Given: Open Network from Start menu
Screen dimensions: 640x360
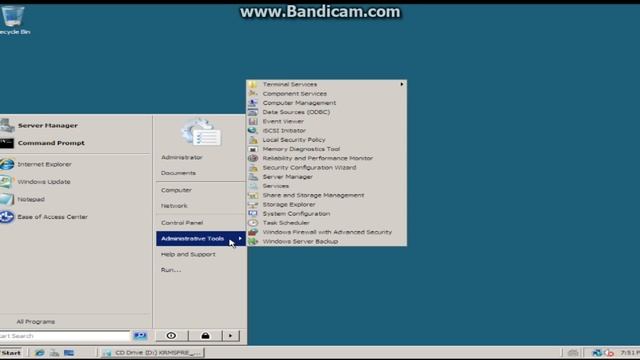Looking at the screenshot, I should pyautogui.click(x=174, y=206).
